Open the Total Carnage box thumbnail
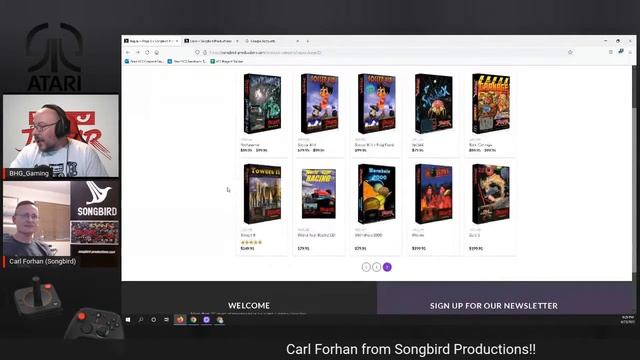This screenshot has height=360, width=640. point(491,104)
